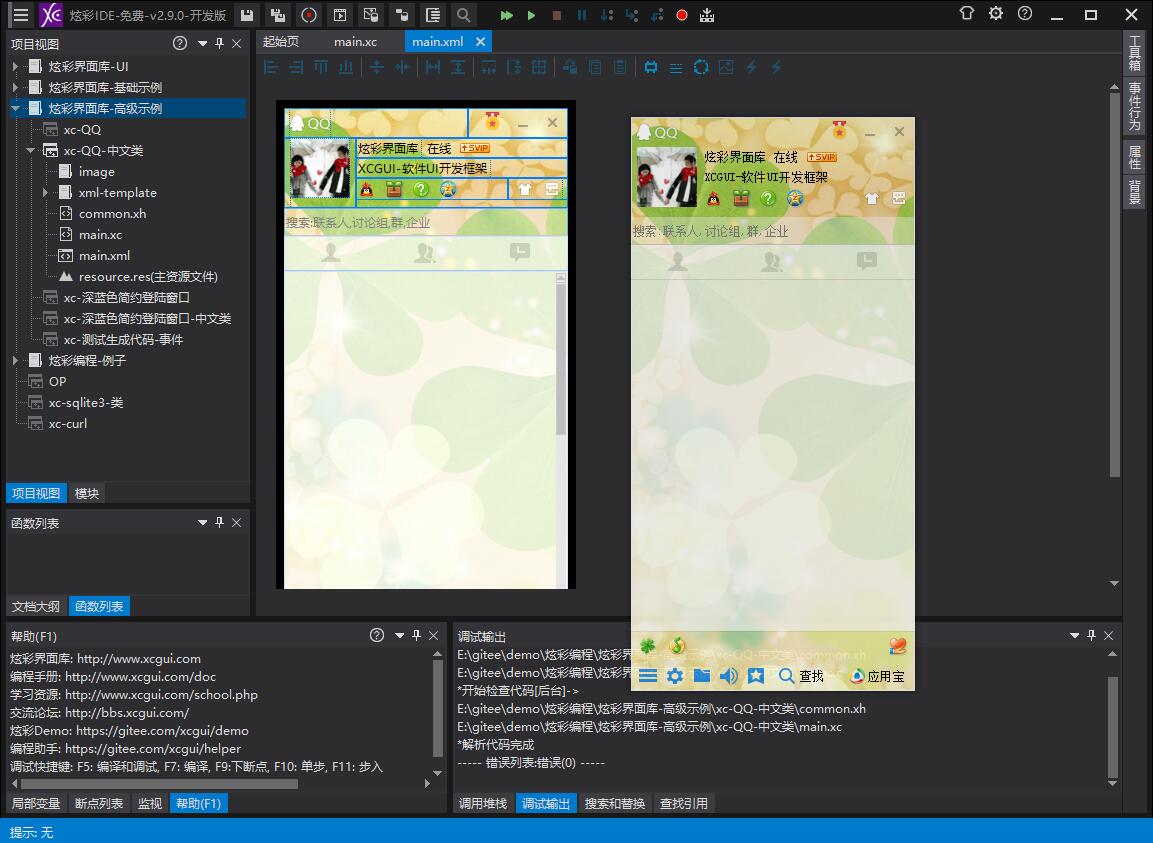The width and height of the screenshot is (1153, 843).
Task: Click the penguin icon in the QQ preview window
Action: (x=713, y=199)
